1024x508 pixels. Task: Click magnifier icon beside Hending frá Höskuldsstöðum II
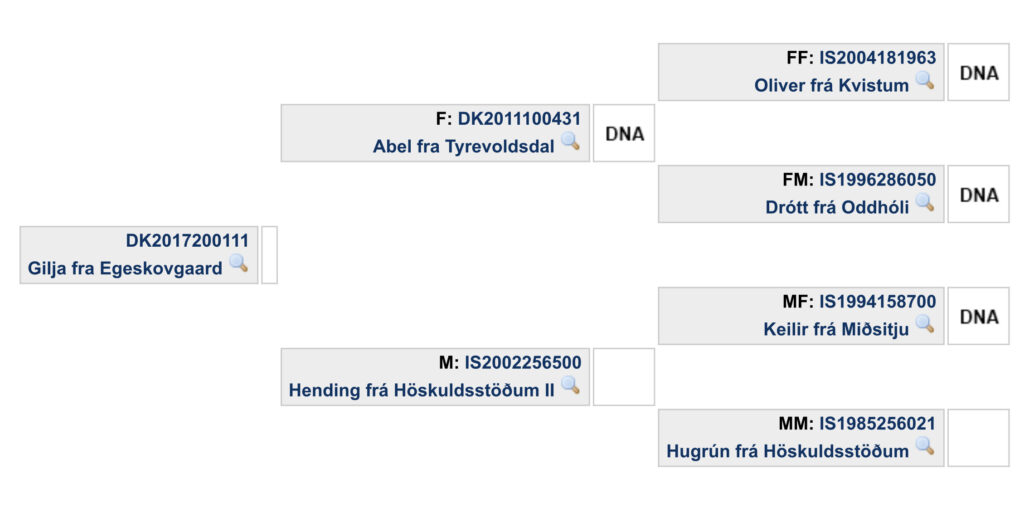pyautogui.click(x=570, y=386)
